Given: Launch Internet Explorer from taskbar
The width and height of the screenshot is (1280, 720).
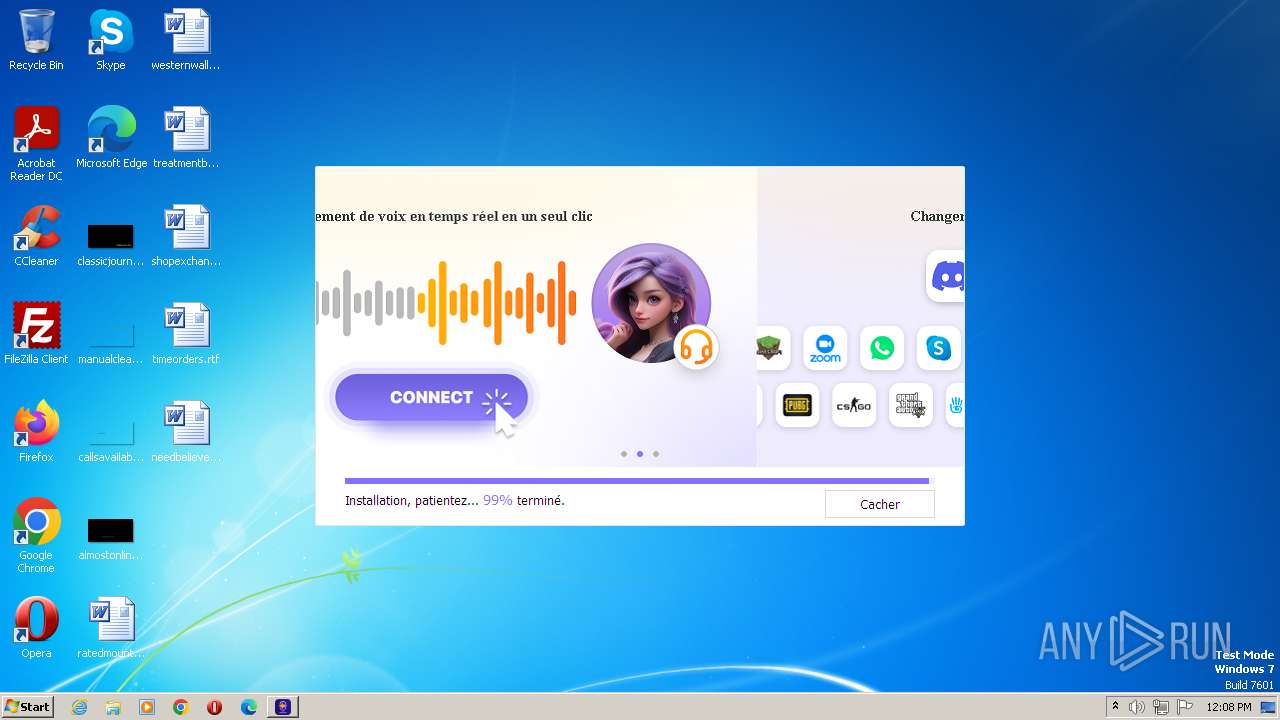Looking at the screenshot, I should click(x=79, y=707).
